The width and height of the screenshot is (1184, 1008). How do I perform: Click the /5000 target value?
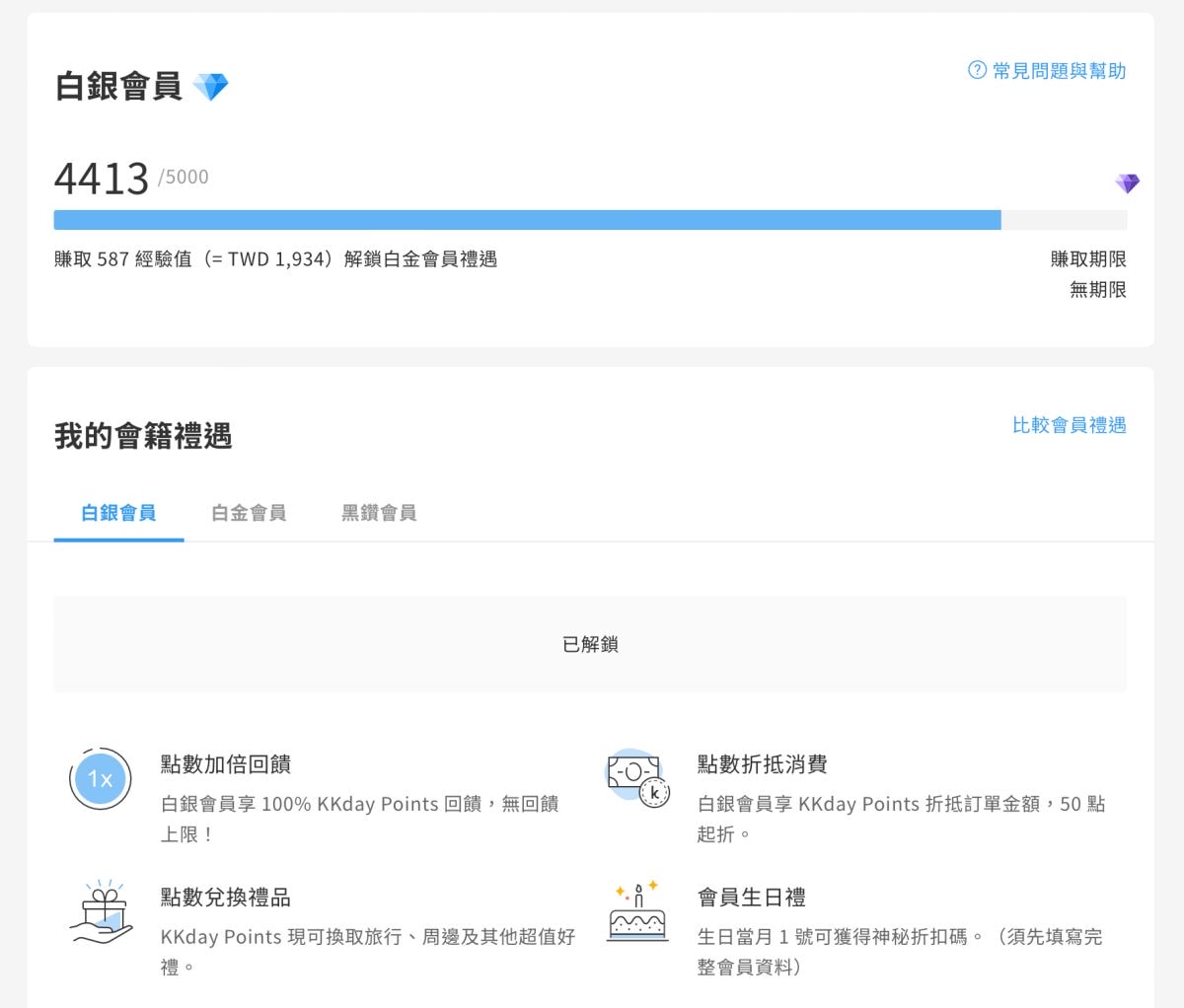(x=184, y=178)
